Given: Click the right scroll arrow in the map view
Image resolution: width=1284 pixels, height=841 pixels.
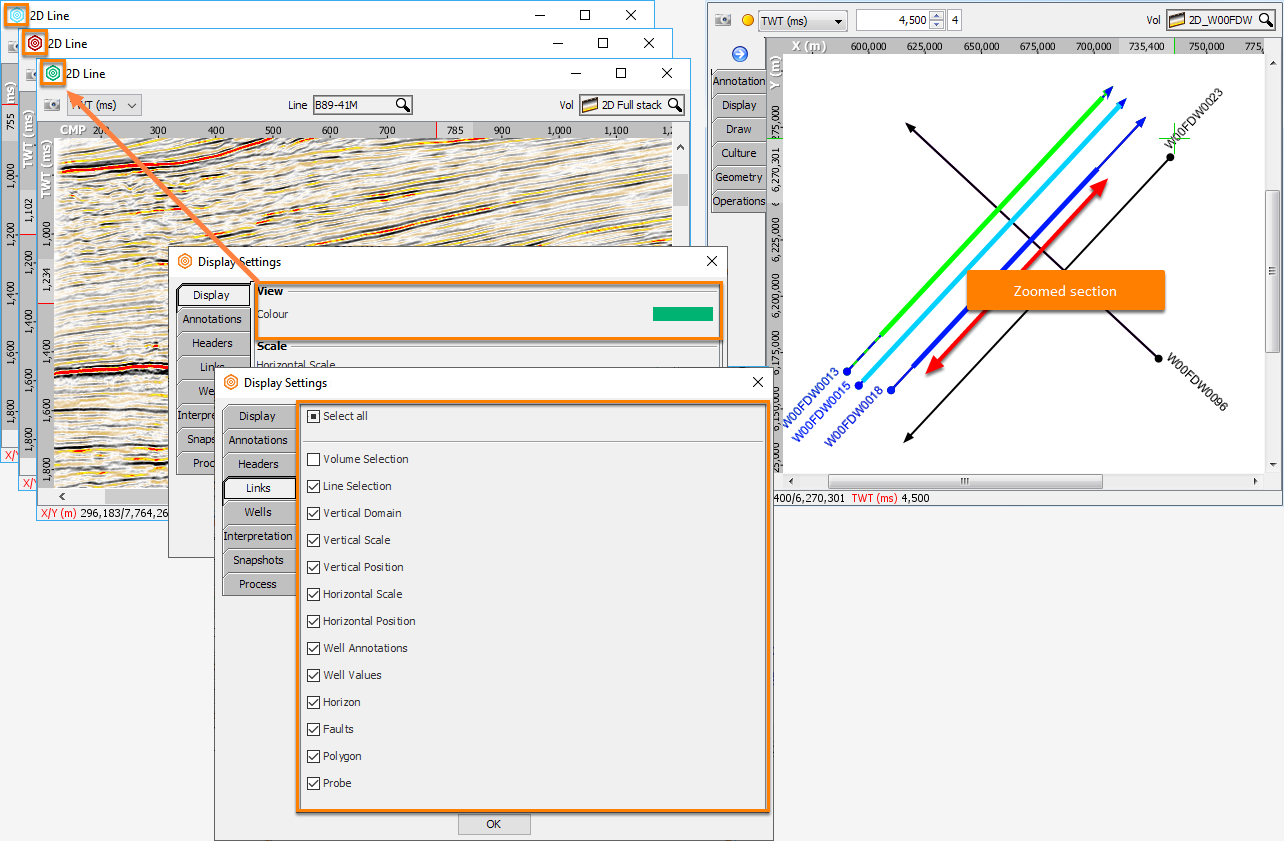Looking at the screenshot, I should coord(1257,481).
